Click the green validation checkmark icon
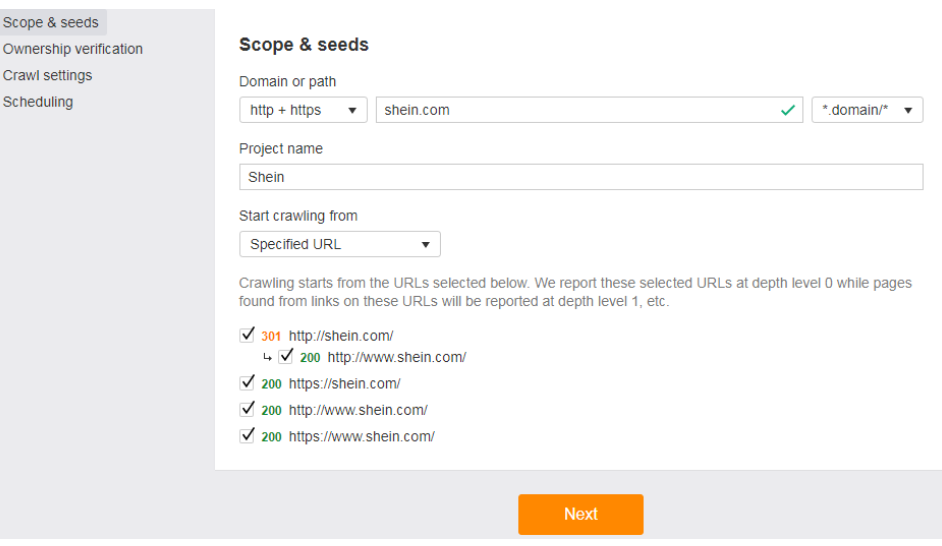Screen dimensions: 942x546 [x=788, y=111]
